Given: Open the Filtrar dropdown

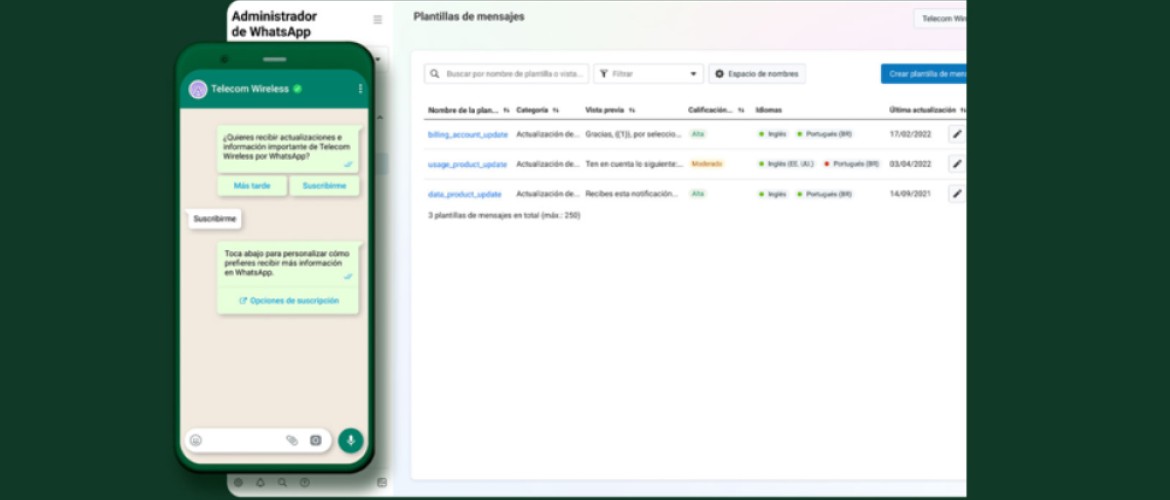Looking at the screenshot, I should coord(648,74).
